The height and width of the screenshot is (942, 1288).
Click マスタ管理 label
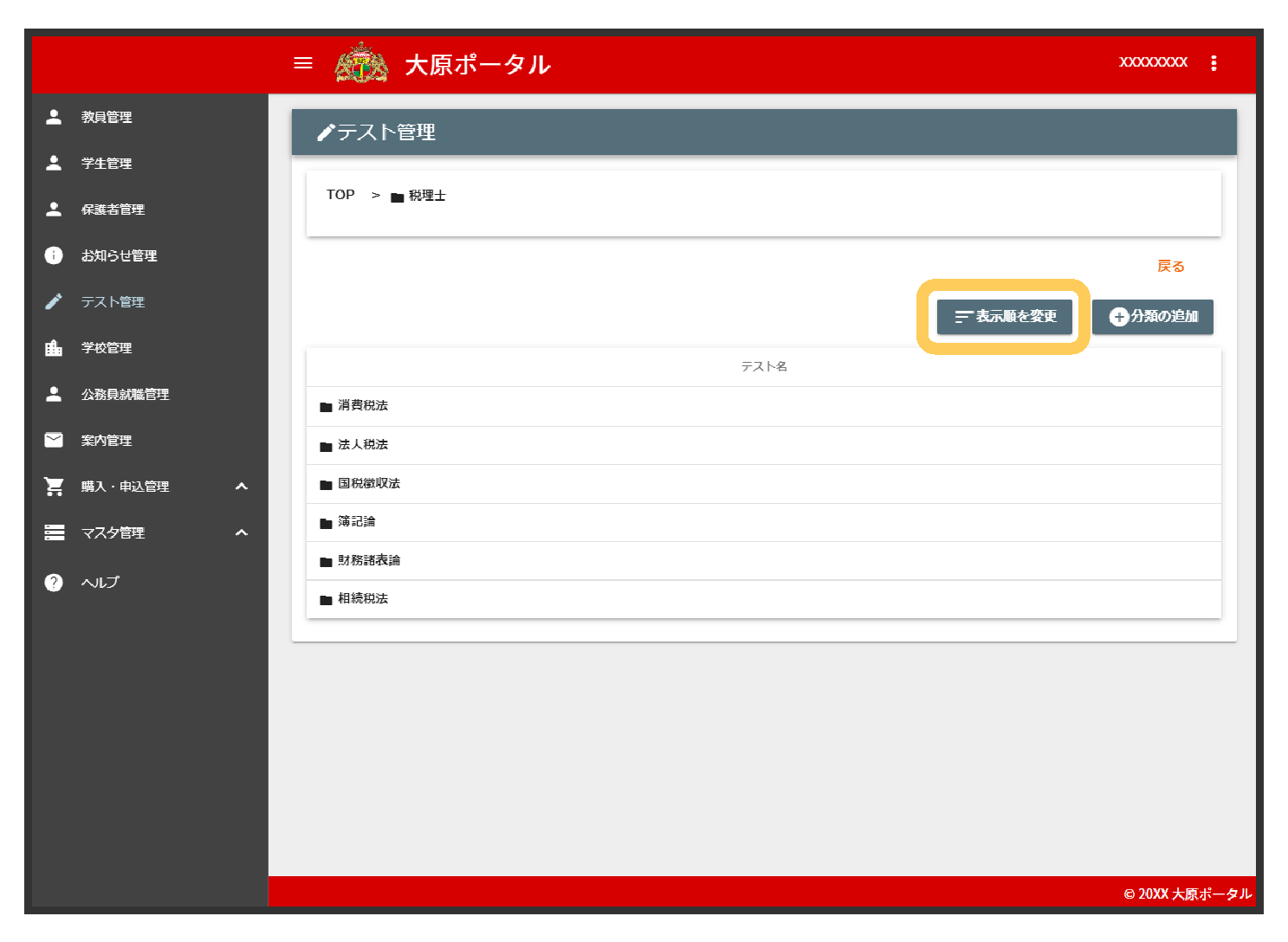click(x=113, y=532)
